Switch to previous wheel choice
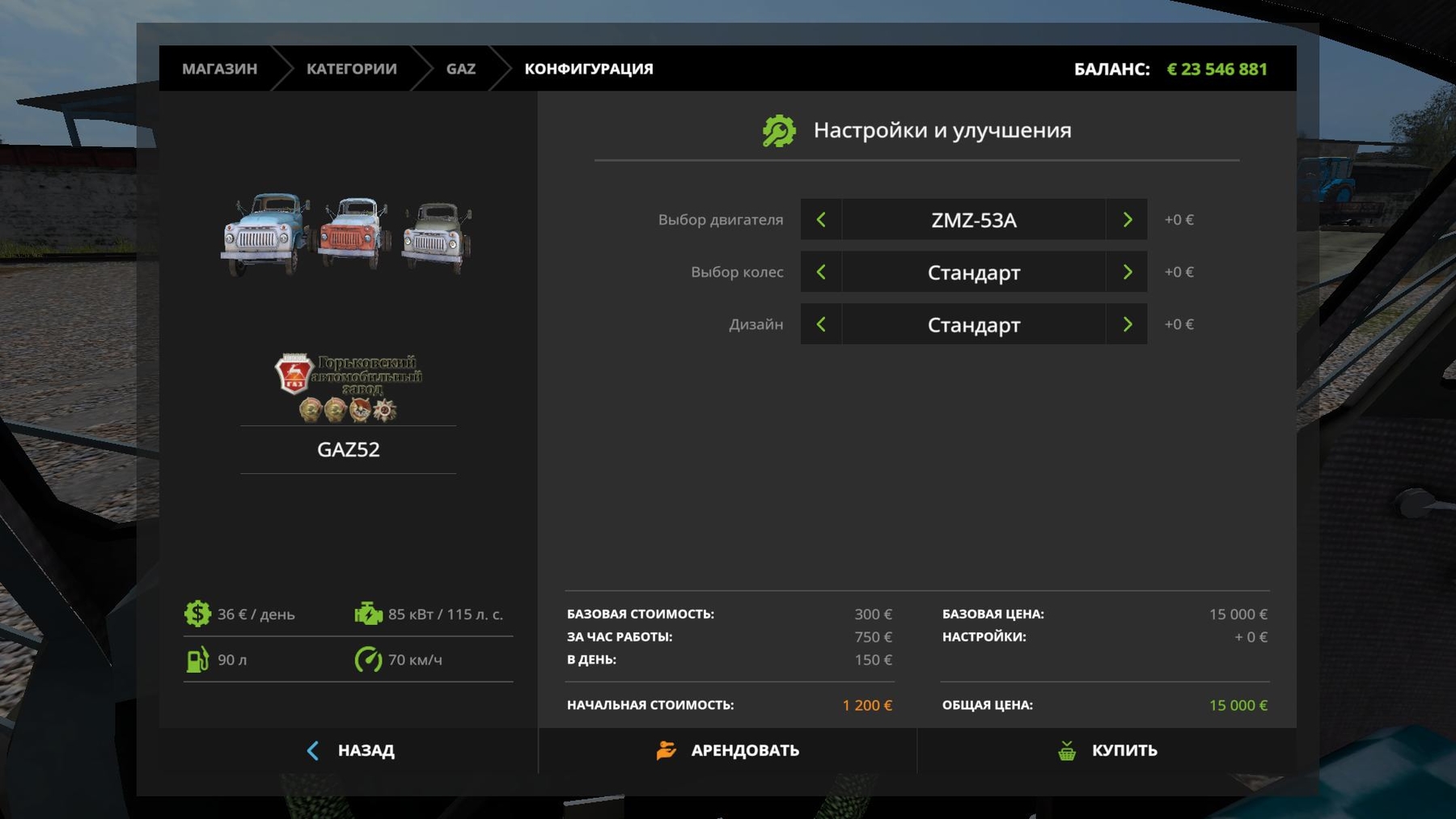This screenshot has width=1456, height=819. [x=821, y=272]
